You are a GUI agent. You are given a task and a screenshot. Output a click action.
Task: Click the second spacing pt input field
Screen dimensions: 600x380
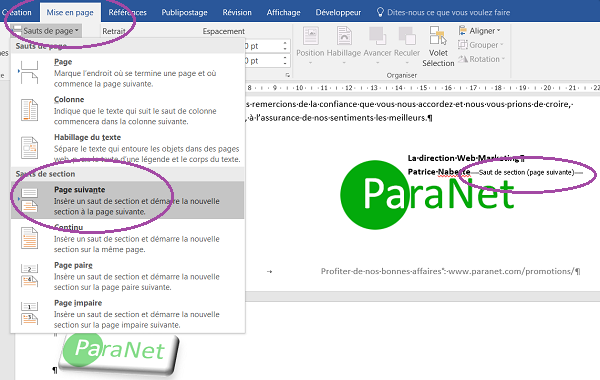click(263, 61)
